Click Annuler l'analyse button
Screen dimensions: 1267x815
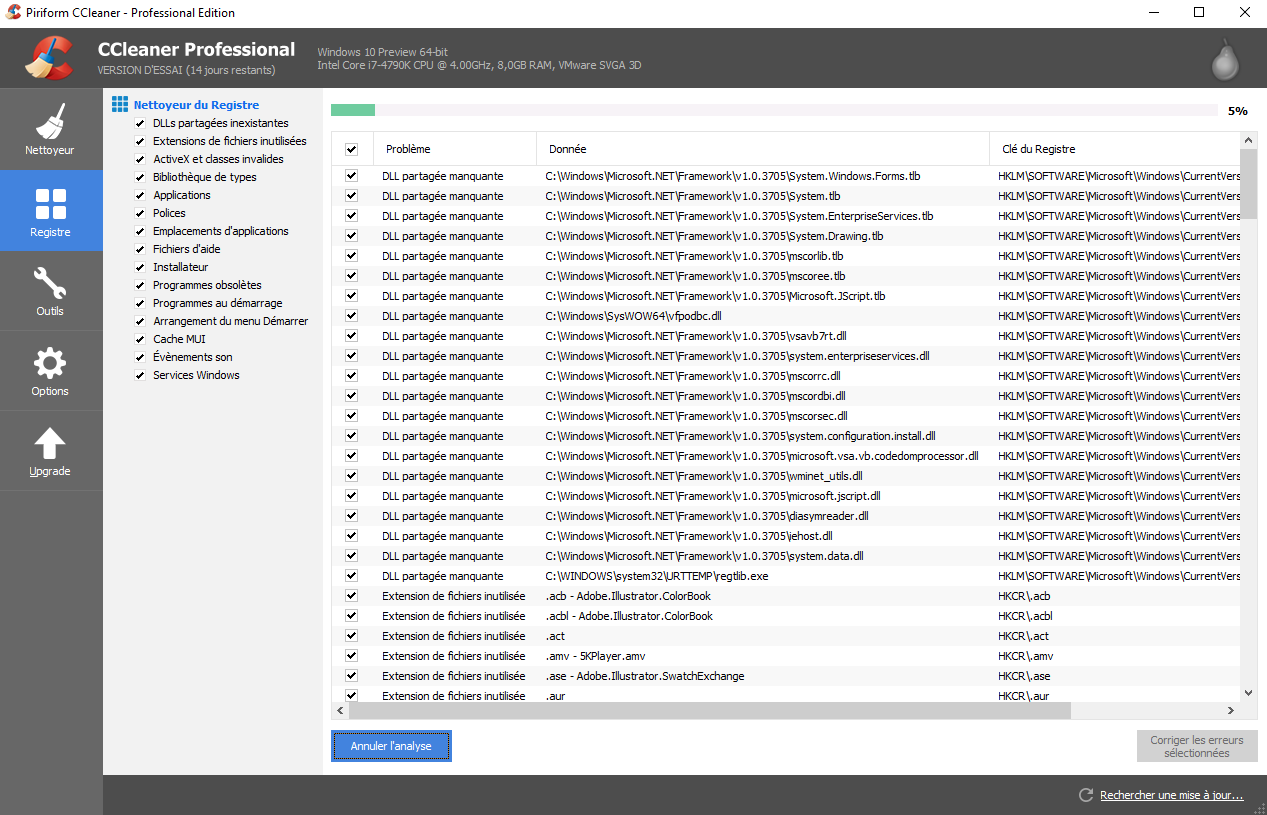click(391, 746)
